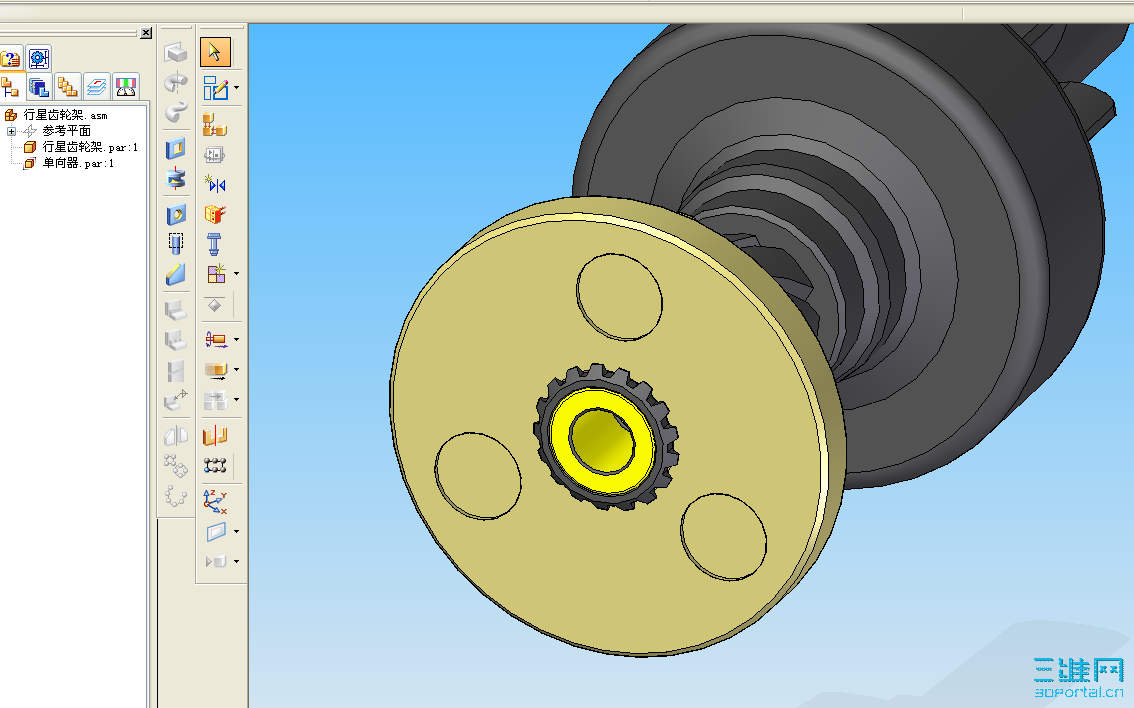Open the sketch edit tool
1134x708 pixels.
tap(216, 88)
